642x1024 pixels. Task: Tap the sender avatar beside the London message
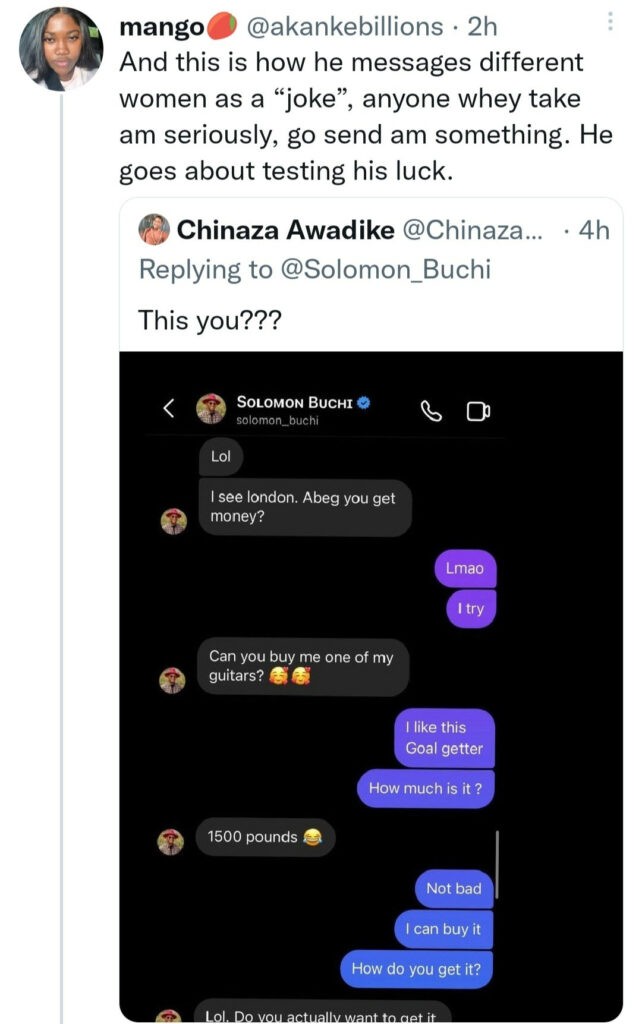click(174, 521)
